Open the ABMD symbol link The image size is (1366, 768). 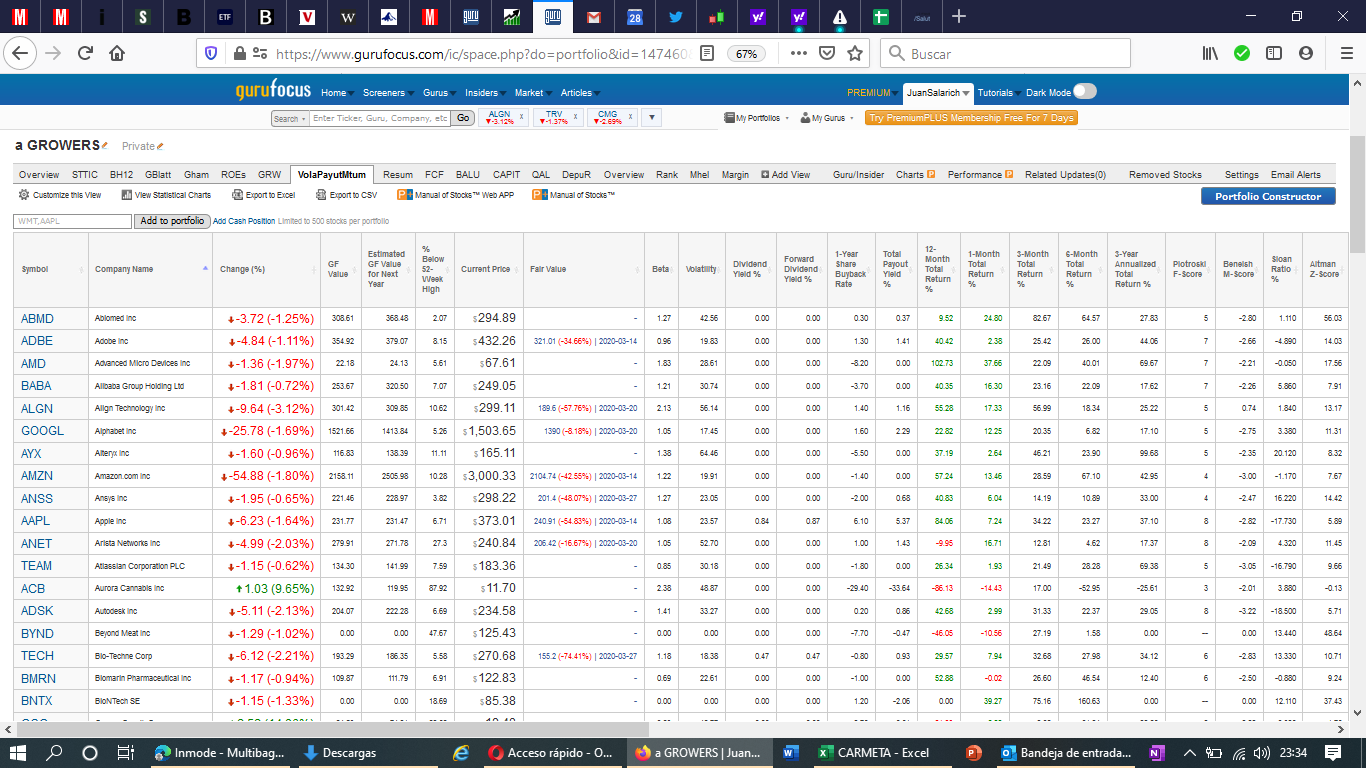(37, 318)
